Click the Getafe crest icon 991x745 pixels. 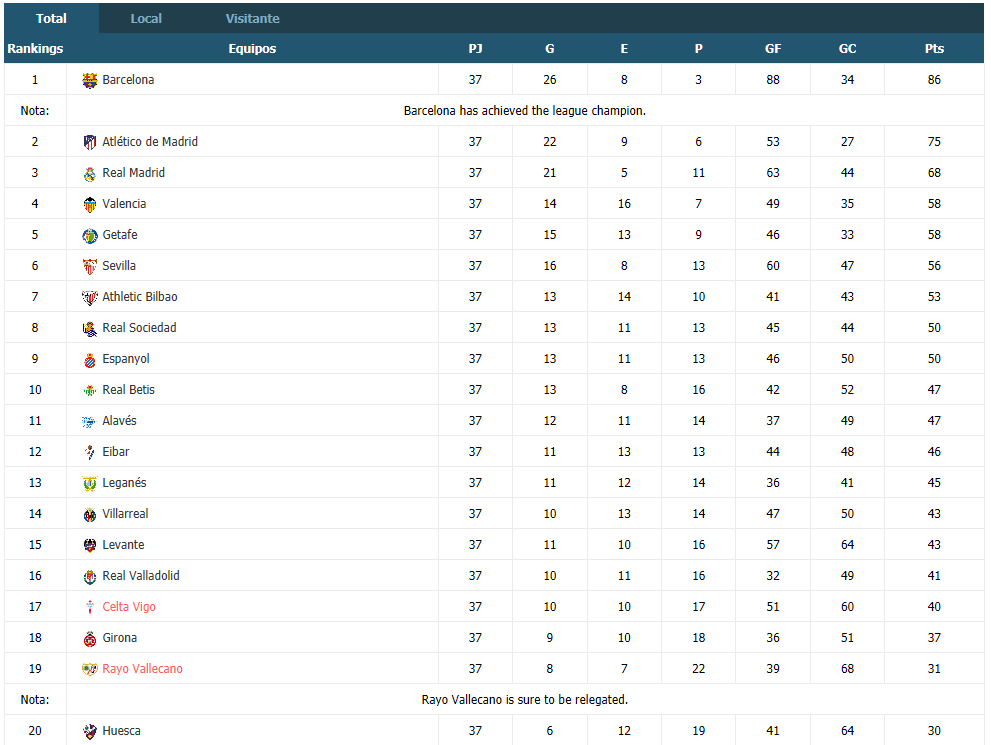click(x=90, y=235)
